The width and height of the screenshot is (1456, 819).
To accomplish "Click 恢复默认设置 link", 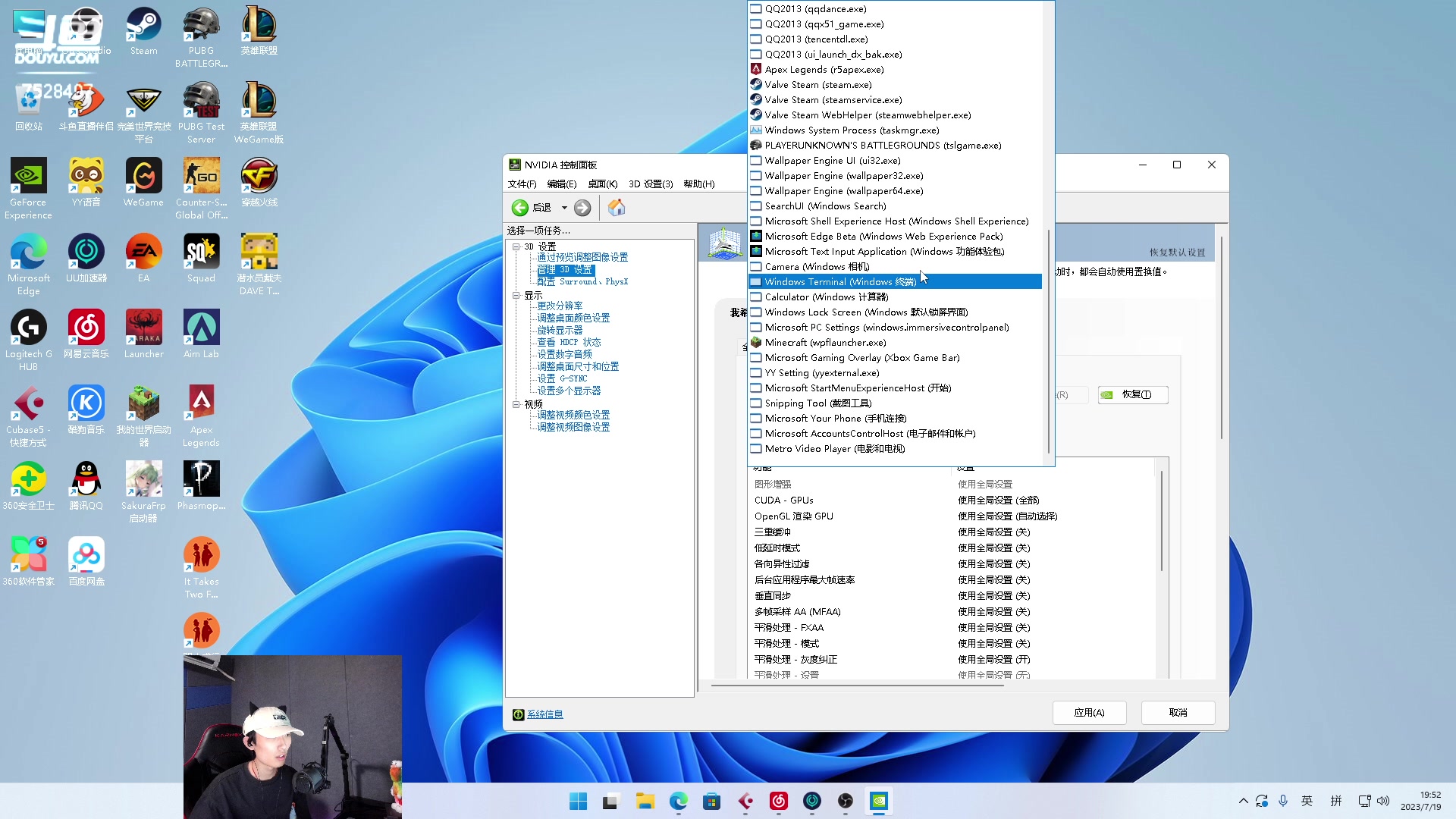I will 1177,253.
